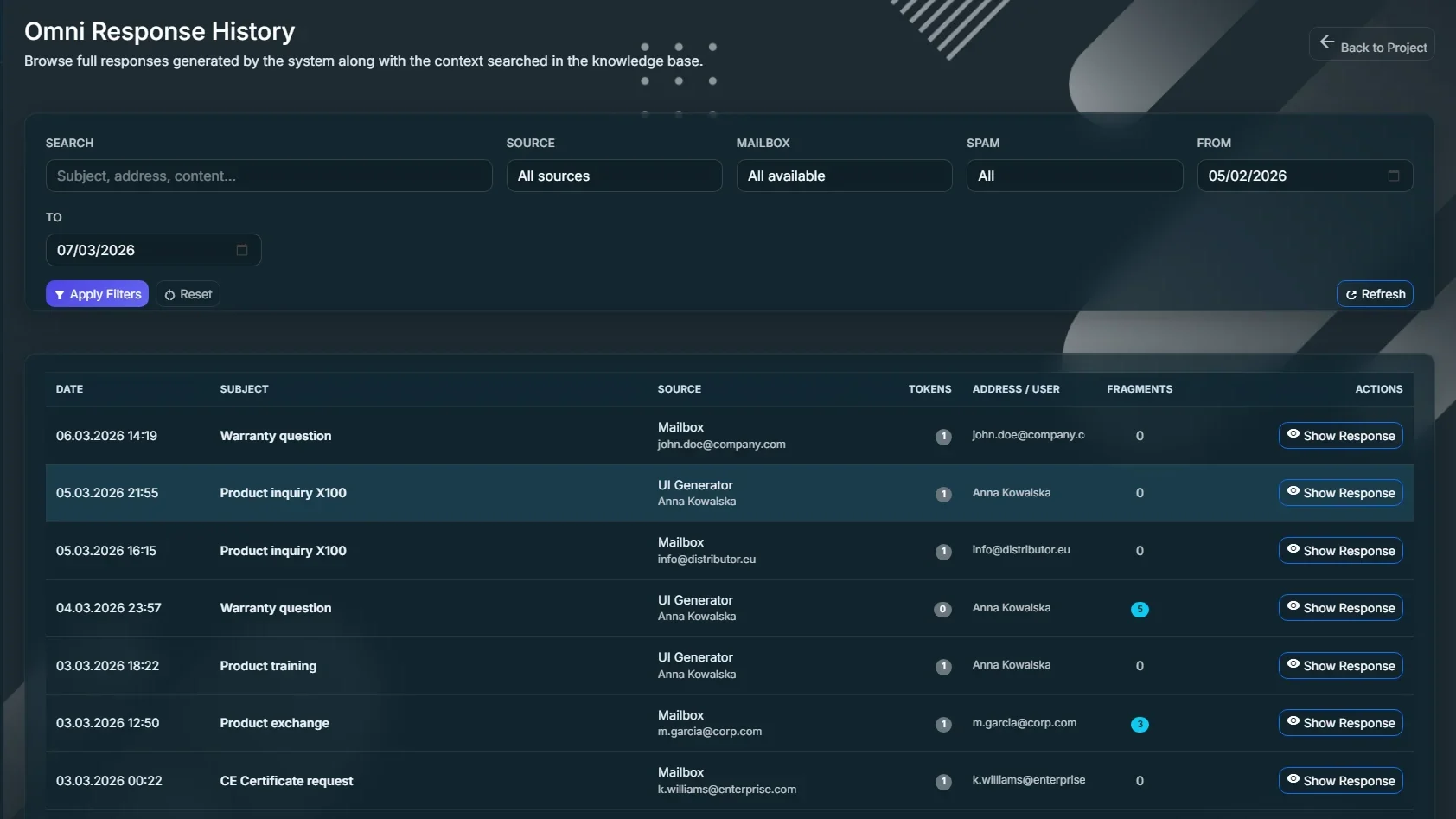Open the Mailbox dropdown showing All available
1456x819 pixels.
844,176
